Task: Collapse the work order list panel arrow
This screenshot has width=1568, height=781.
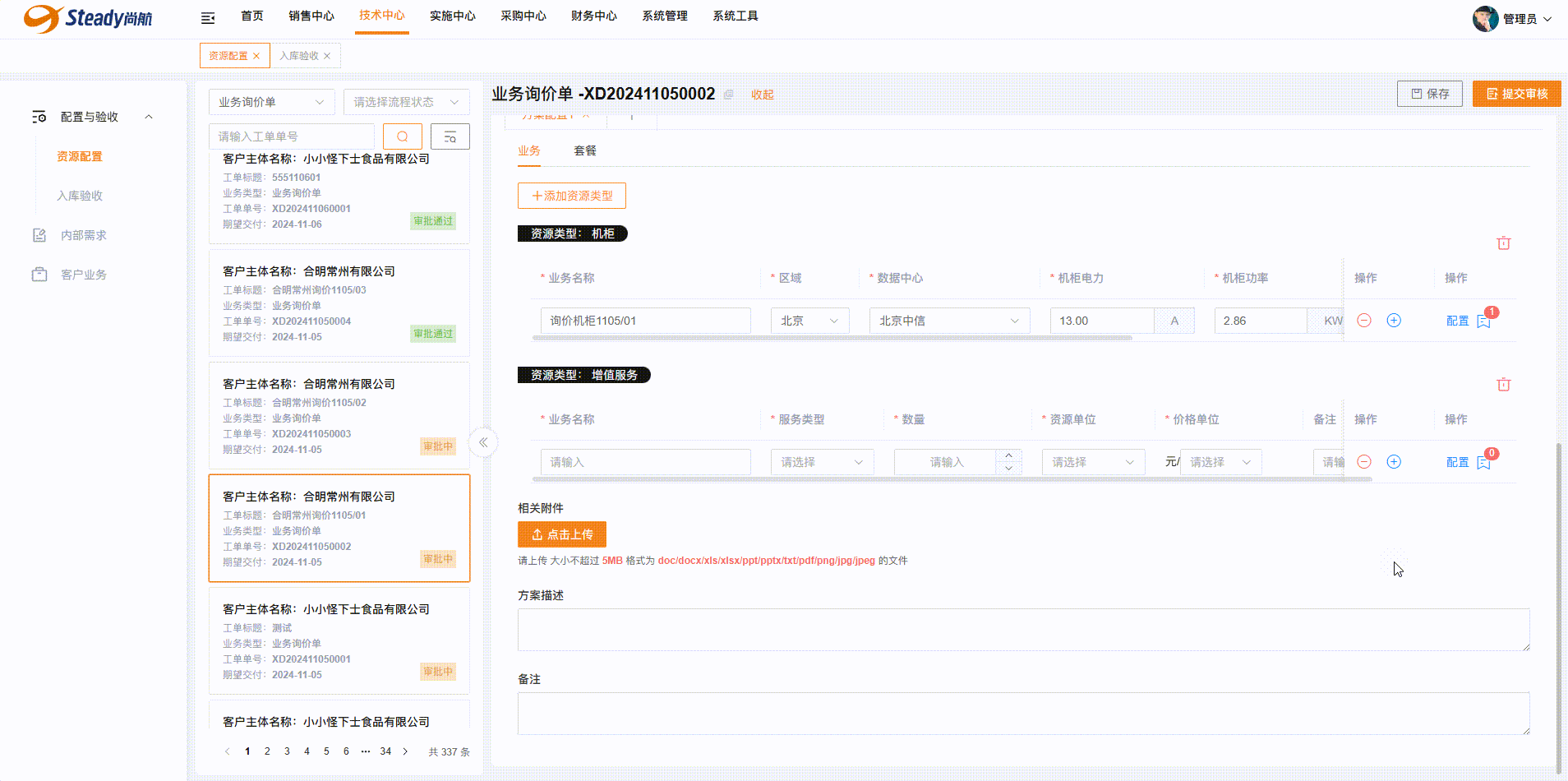Action: coord(483,442)
